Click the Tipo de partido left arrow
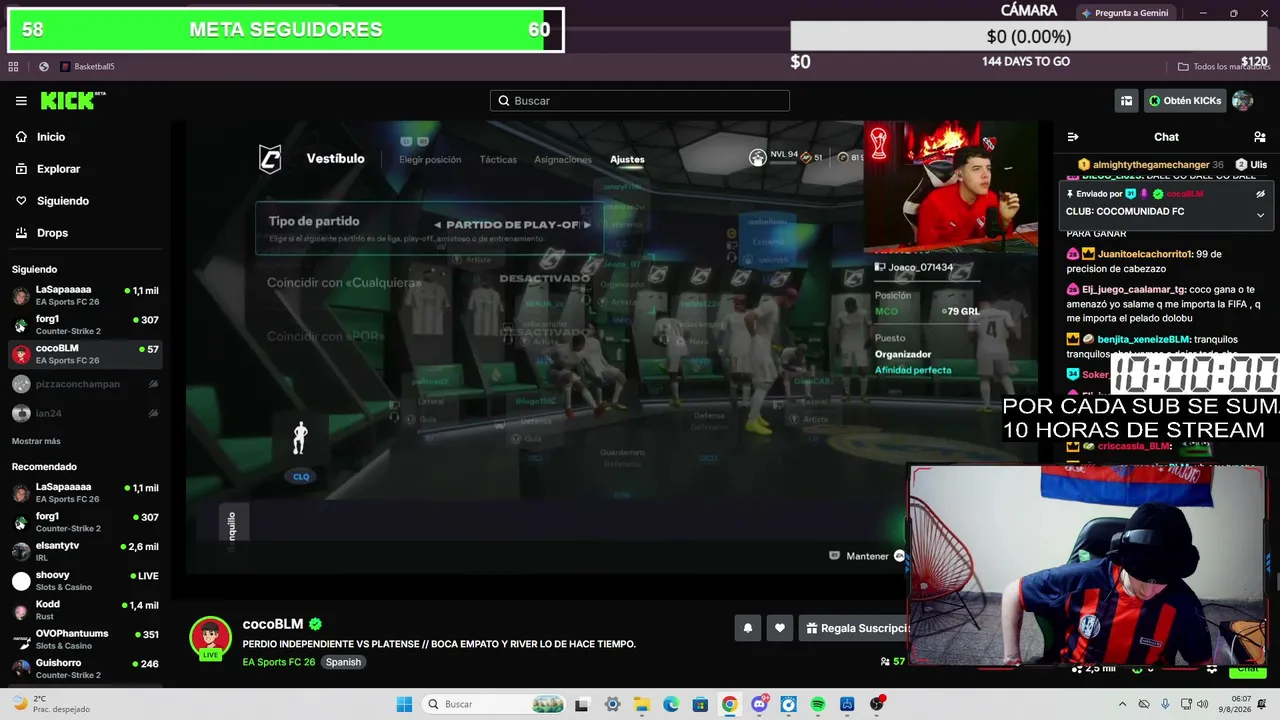This screenshot has height=720, width=1280. pos(437,224)
